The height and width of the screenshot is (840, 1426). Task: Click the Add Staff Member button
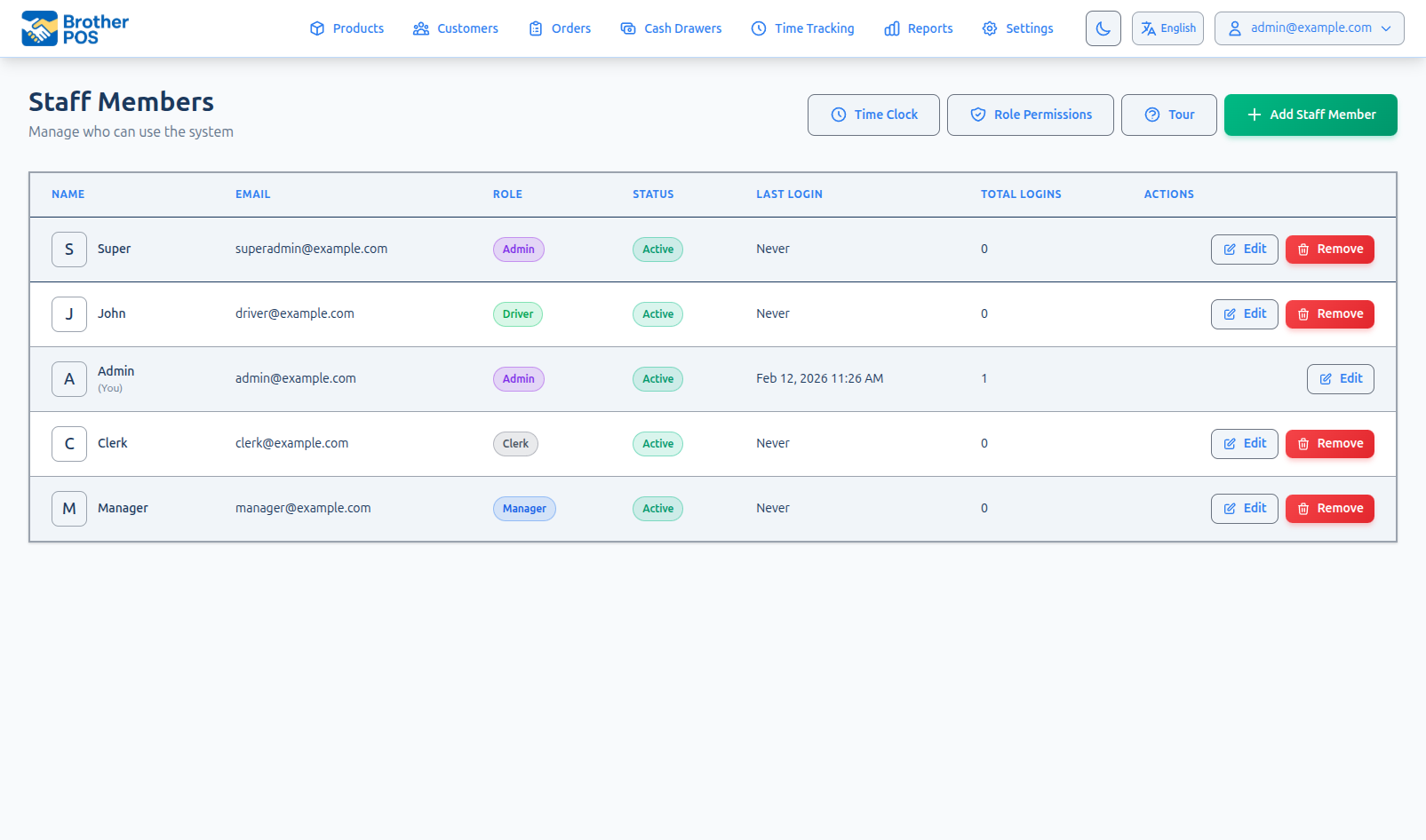coord(1310,115)
